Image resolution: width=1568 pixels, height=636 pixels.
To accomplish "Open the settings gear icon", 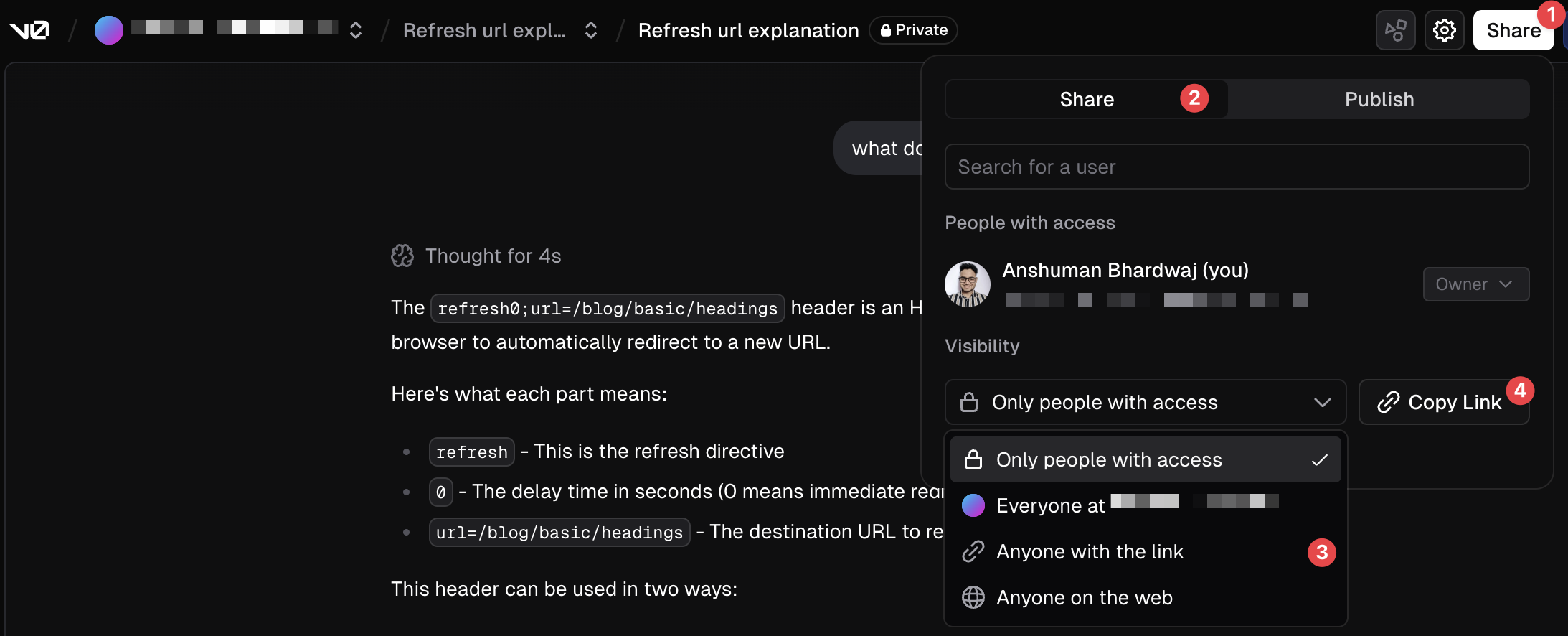I will coord(1444,30).
